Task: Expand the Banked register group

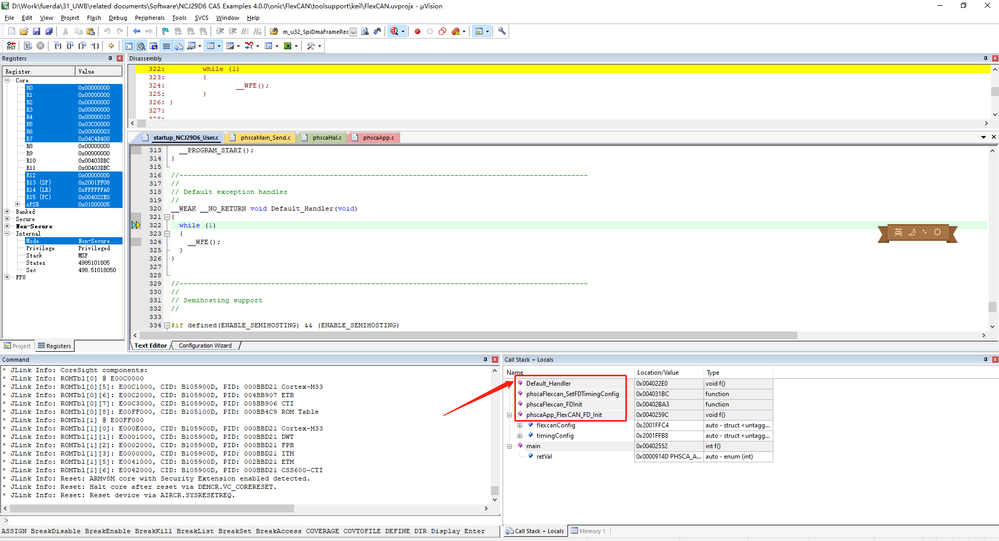Action: 8,212
